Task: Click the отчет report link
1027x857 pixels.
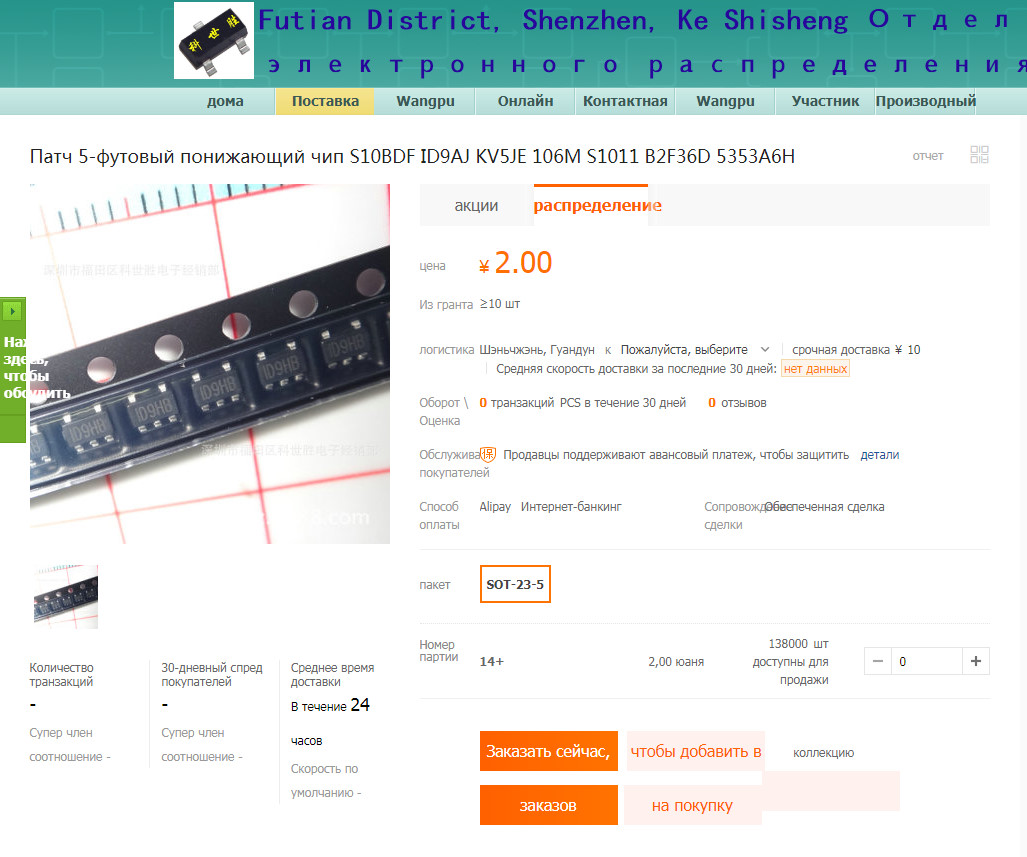Action: [927, 156]
